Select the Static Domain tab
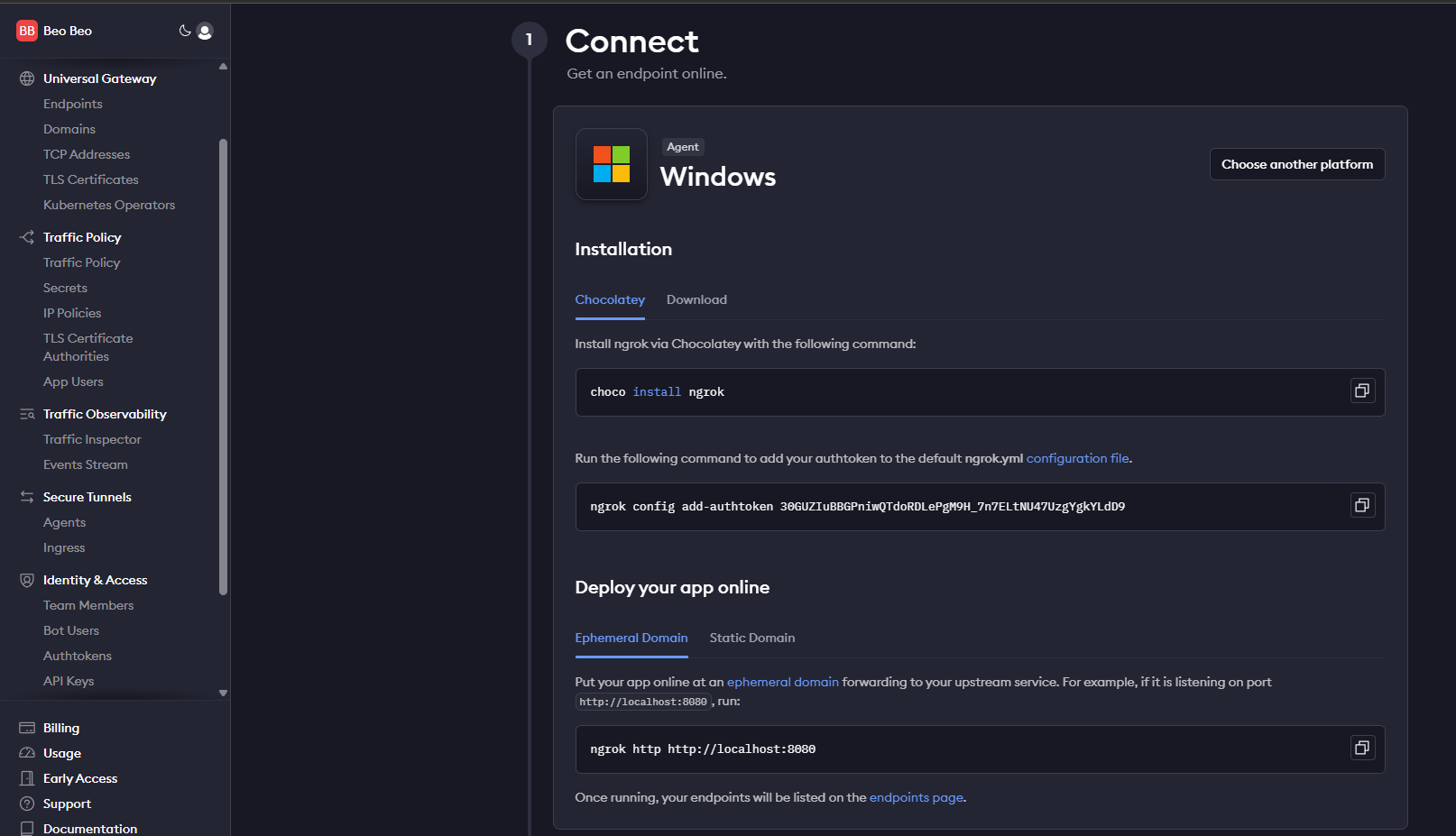Screen dimensions: 1456x836 click(751, 638)
